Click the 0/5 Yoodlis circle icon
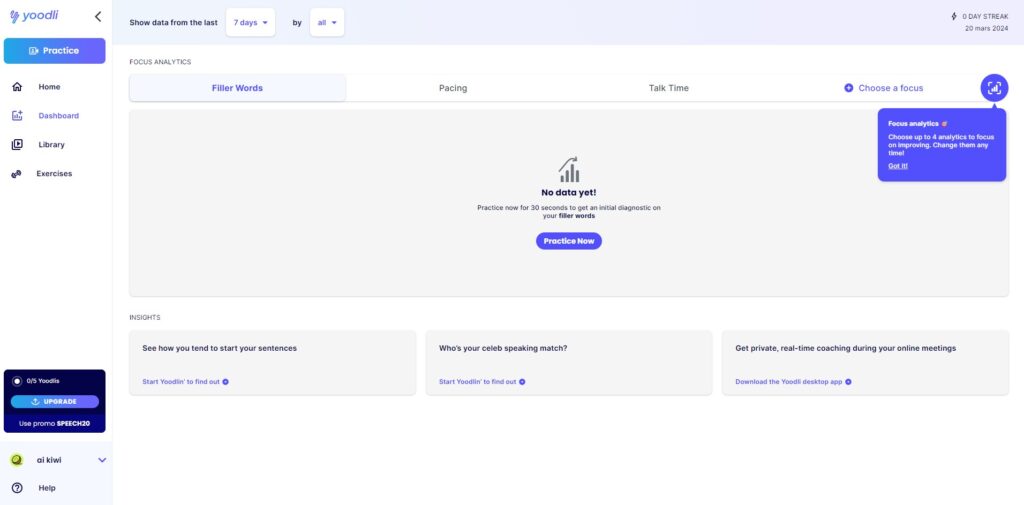 18,381
